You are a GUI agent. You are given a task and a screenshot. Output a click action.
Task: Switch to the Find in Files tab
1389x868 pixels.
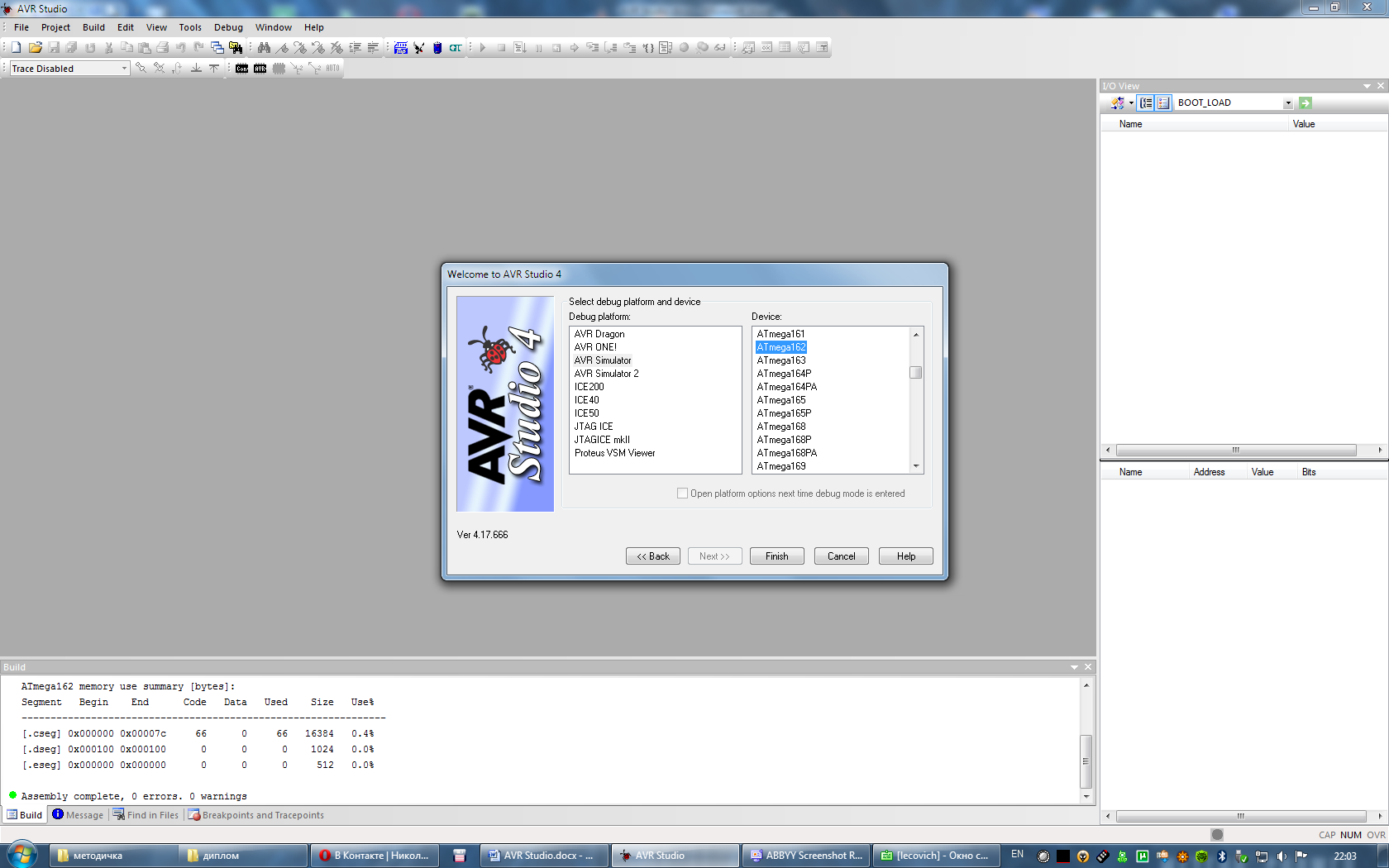point(146,815)
